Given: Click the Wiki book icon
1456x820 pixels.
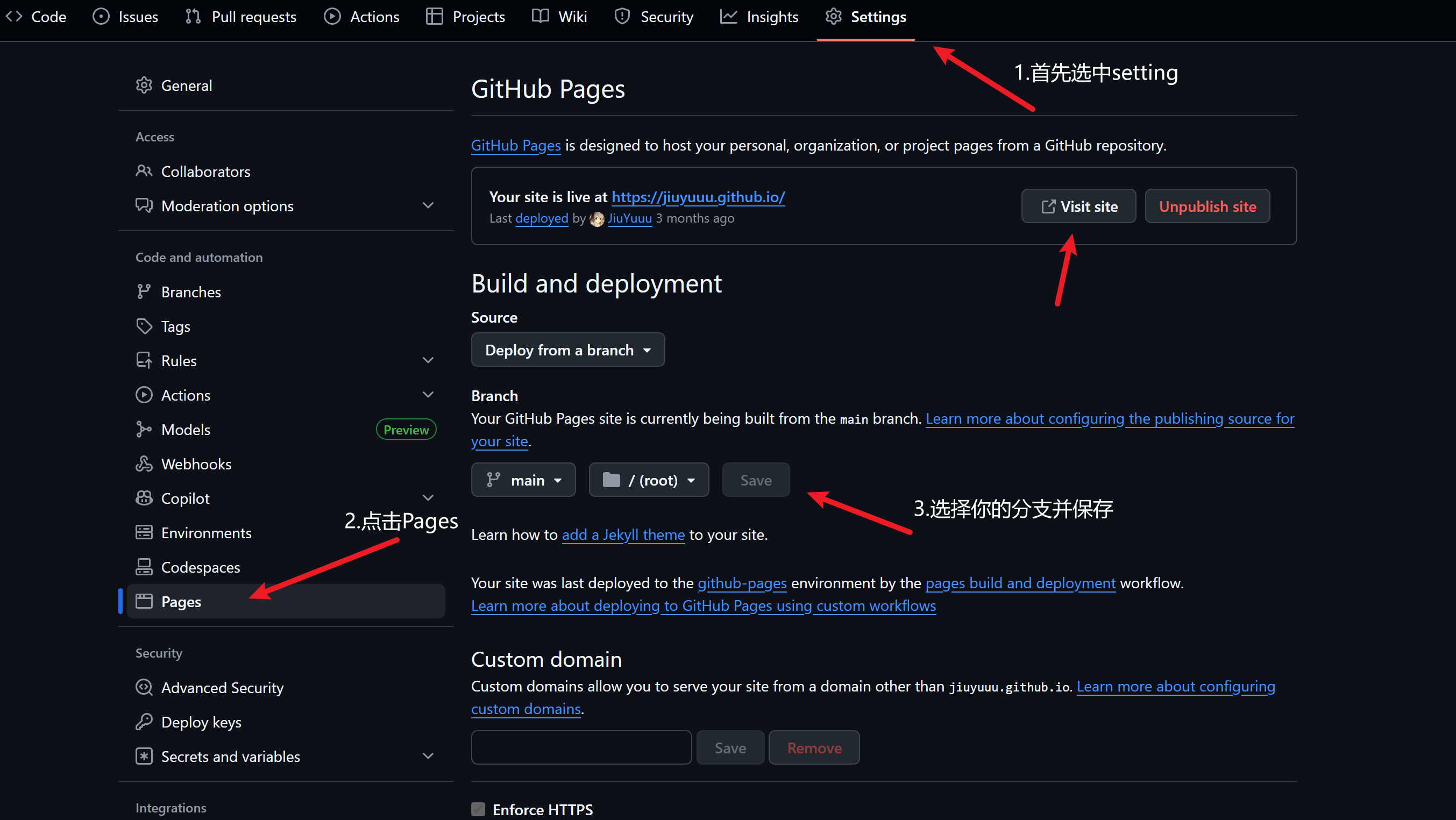Looking at the screenshot, I should click(540, 16).
